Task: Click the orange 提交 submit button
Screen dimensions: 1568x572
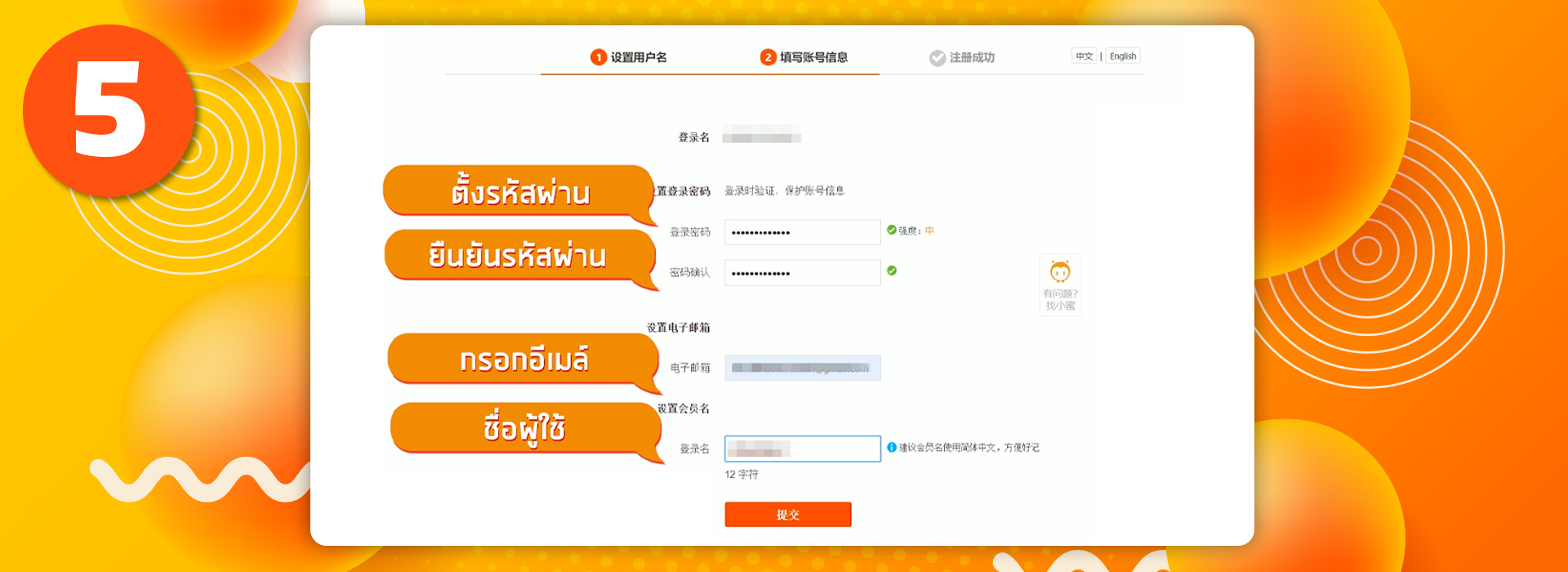Action: tap(788, 514)
